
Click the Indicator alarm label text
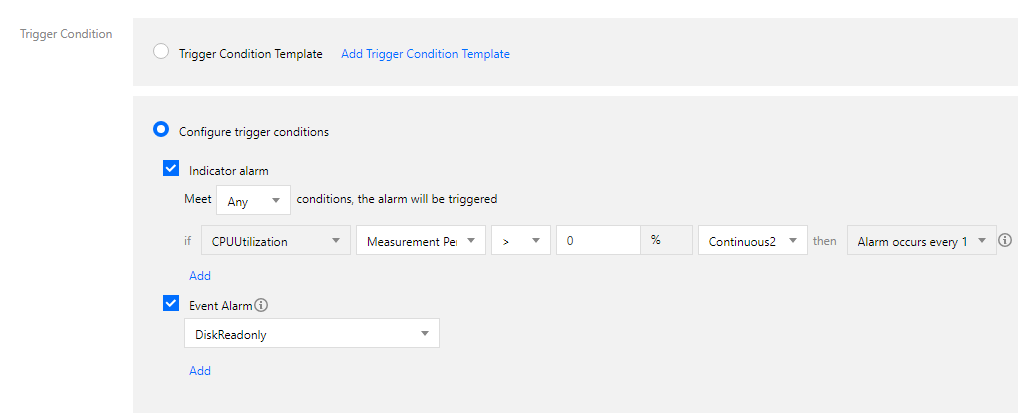[x=228, y=170]
